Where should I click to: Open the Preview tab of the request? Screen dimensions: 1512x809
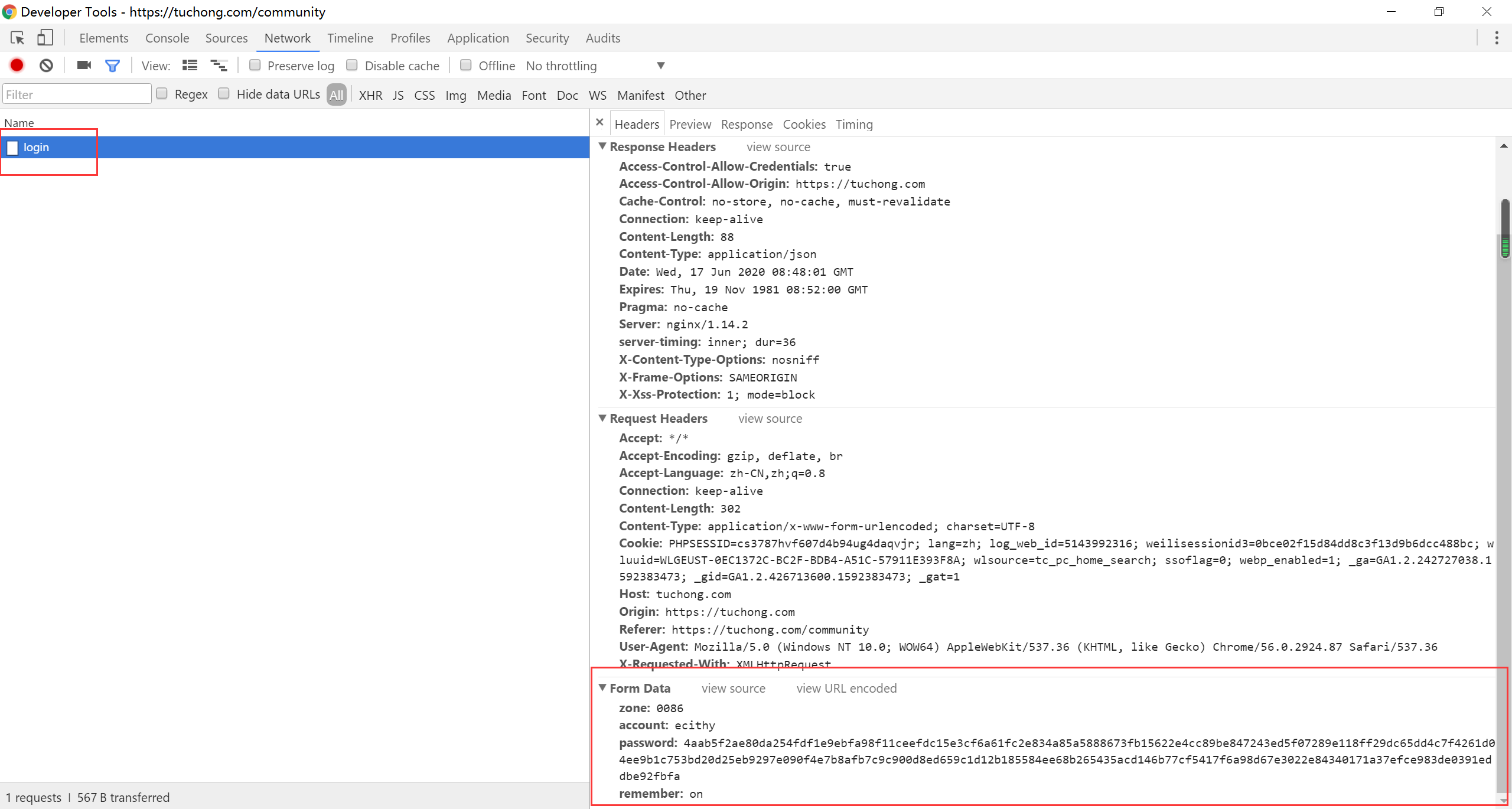(x=690, y=125)
